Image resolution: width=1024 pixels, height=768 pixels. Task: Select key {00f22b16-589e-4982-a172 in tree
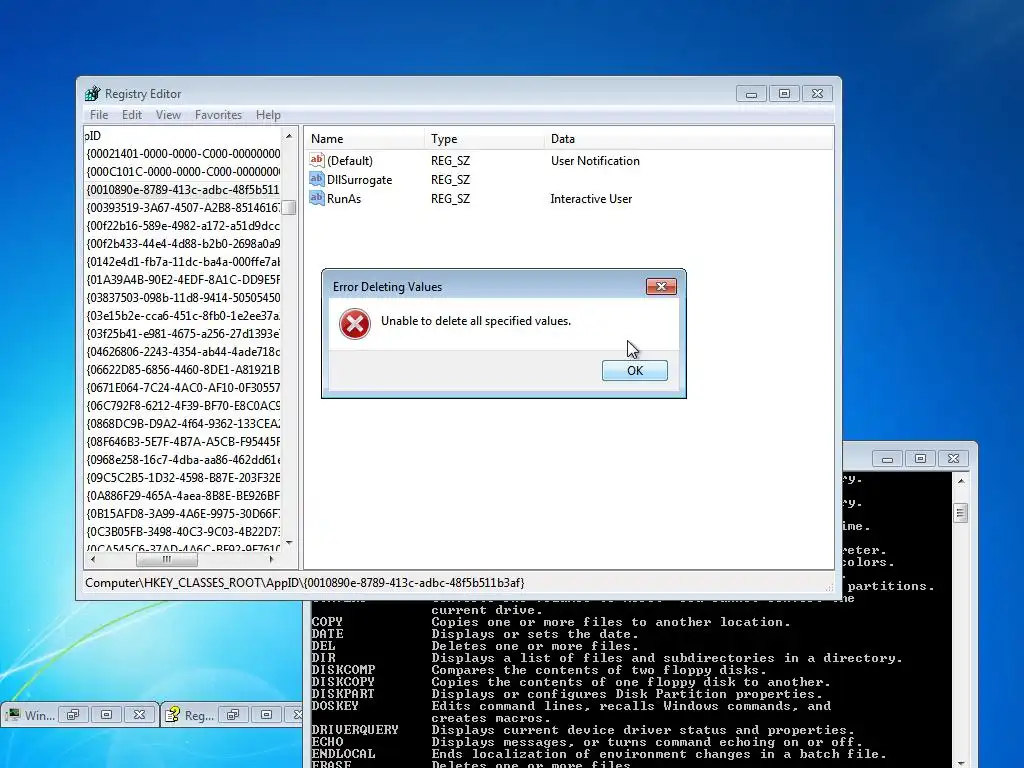(x=183, y=226)
